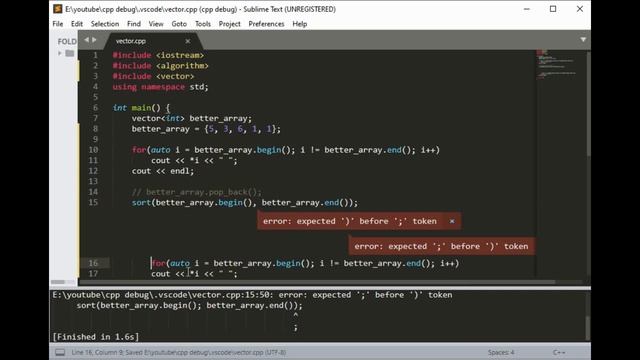Click the minimap code preview
640x360 pixels.
[x=558, y=65]
